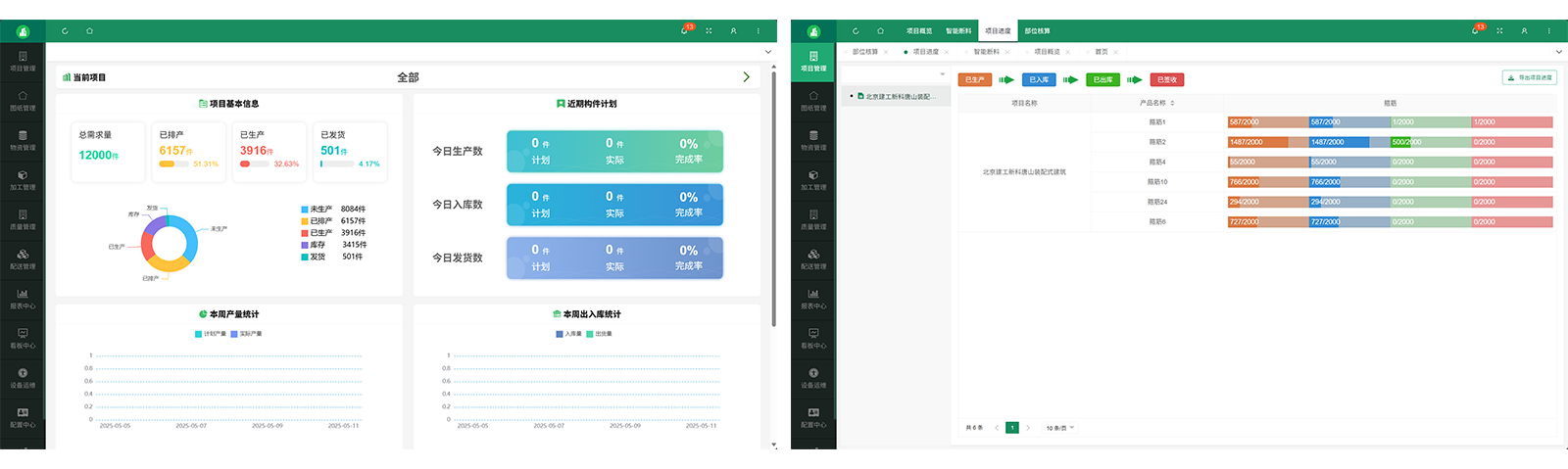Viewport: 1568px width, 469px height.
Task: Click the orange 已生产 status button
Action: click(x=974, y=79)
